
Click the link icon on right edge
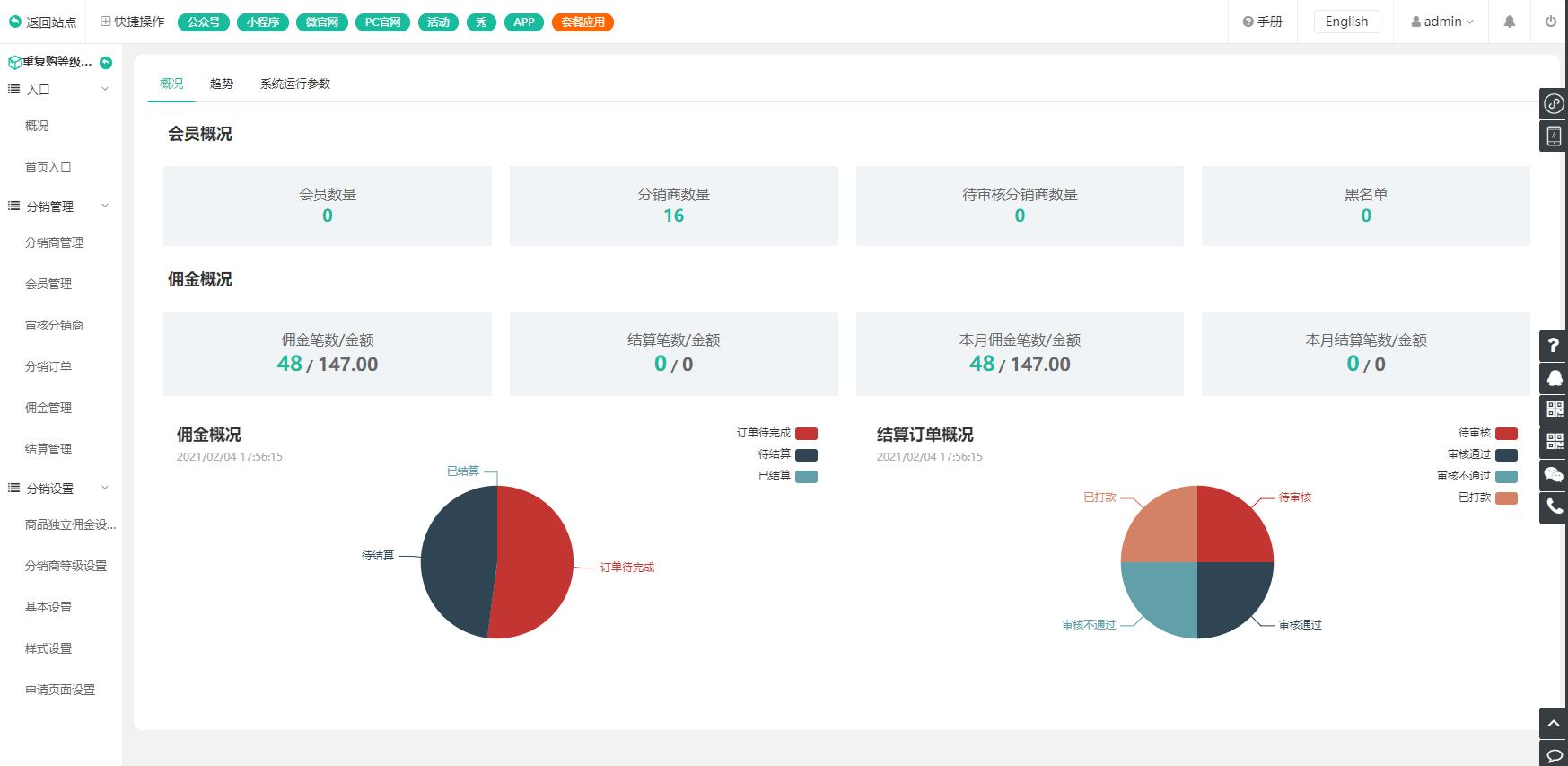1554,104
